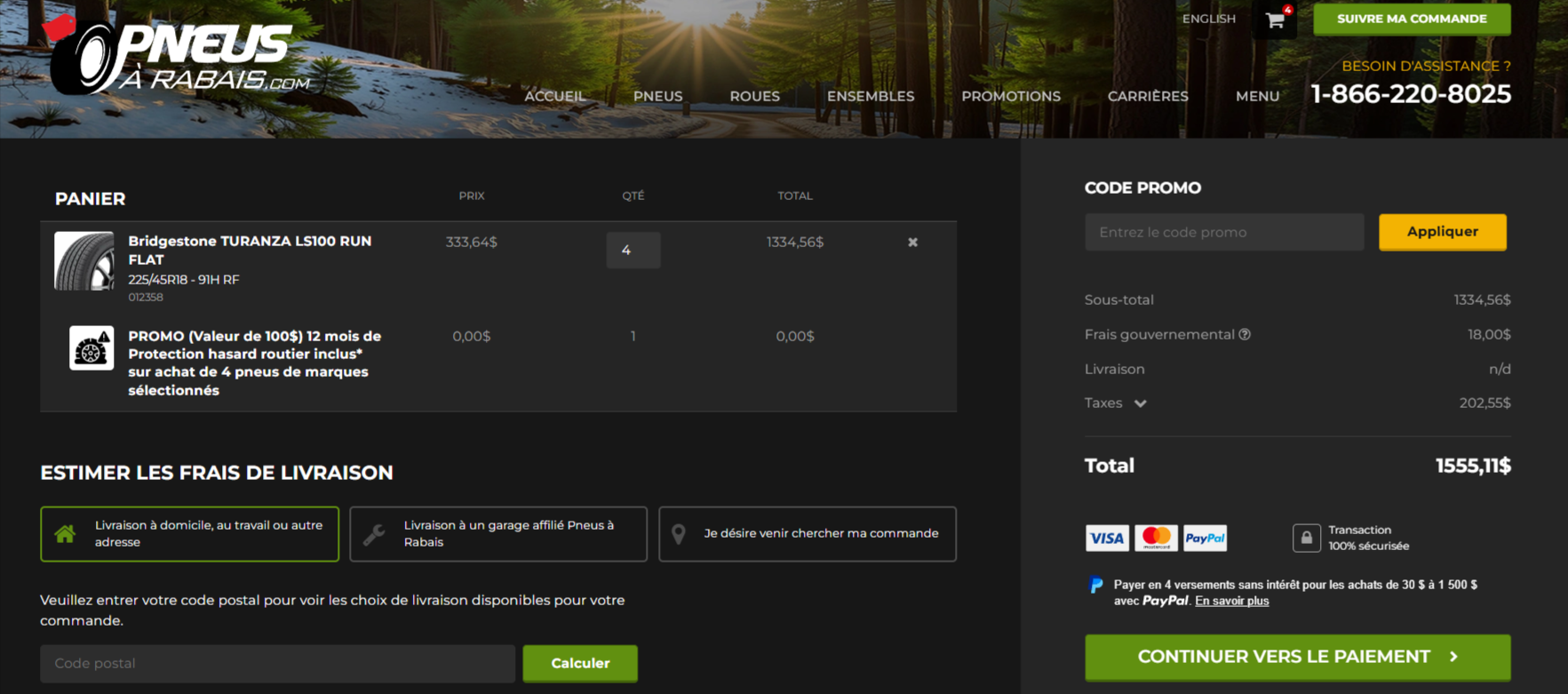Open the Promotions menu item
The image size is (1568, 694).
pos(1010,96)
